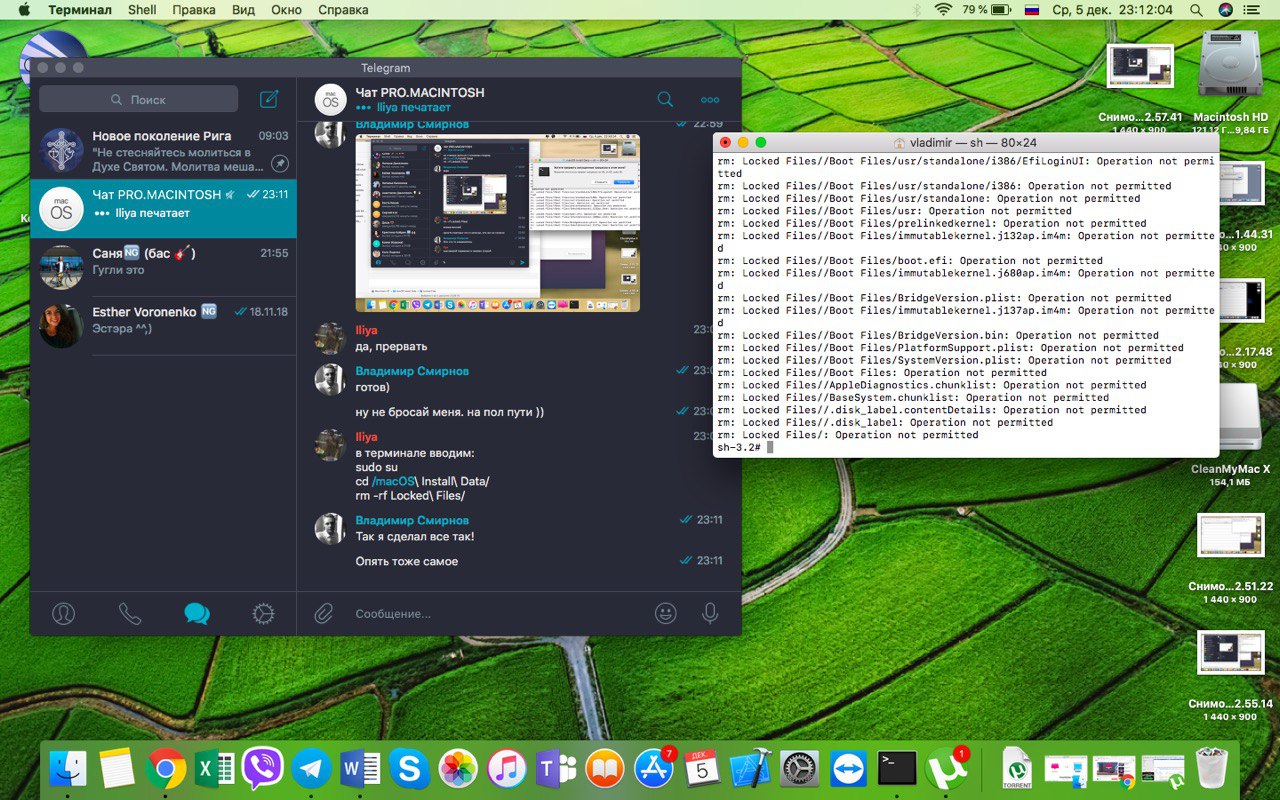Open the Telegram Chats tab
Screen dimensions: 1280x800
197,613
